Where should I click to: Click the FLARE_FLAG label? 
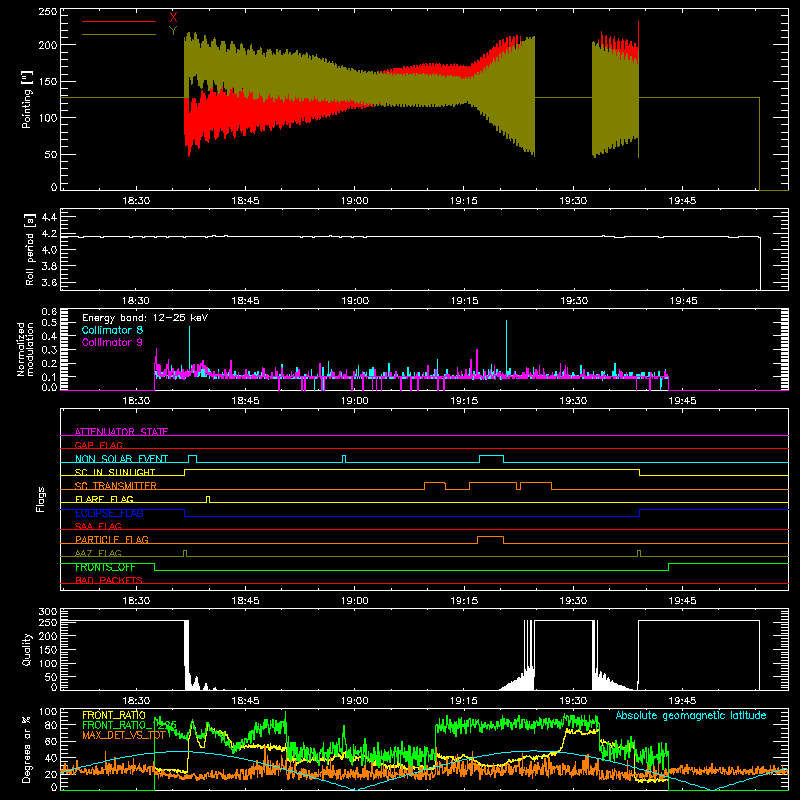click(104, 499)
